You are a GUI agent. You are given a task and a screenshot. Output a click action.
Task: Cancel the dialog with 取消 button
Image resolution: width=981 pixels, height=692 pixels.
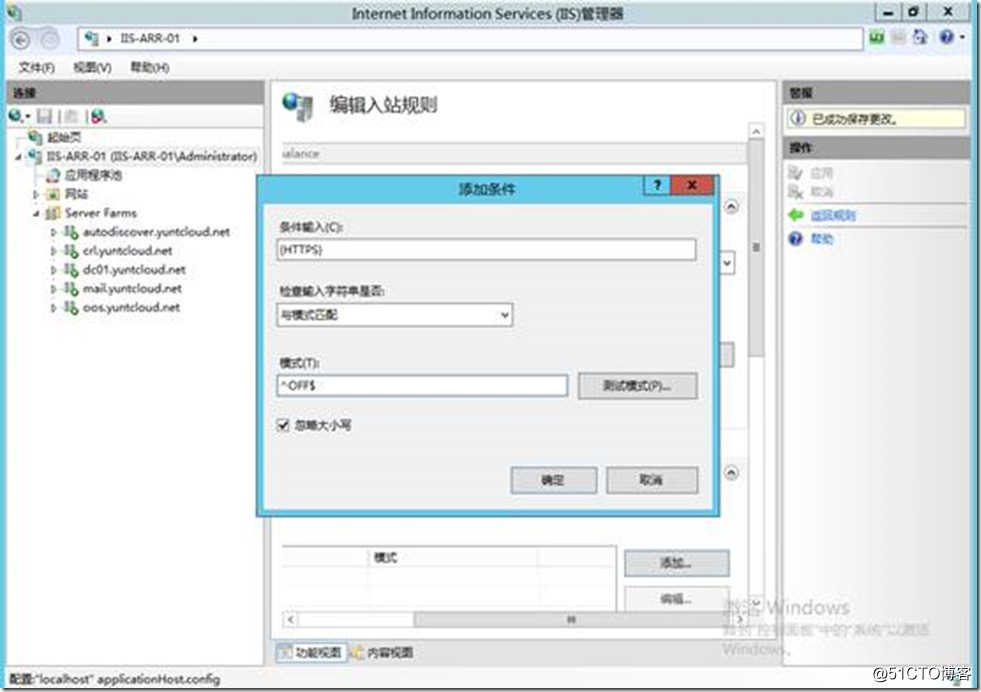point(651,480)
